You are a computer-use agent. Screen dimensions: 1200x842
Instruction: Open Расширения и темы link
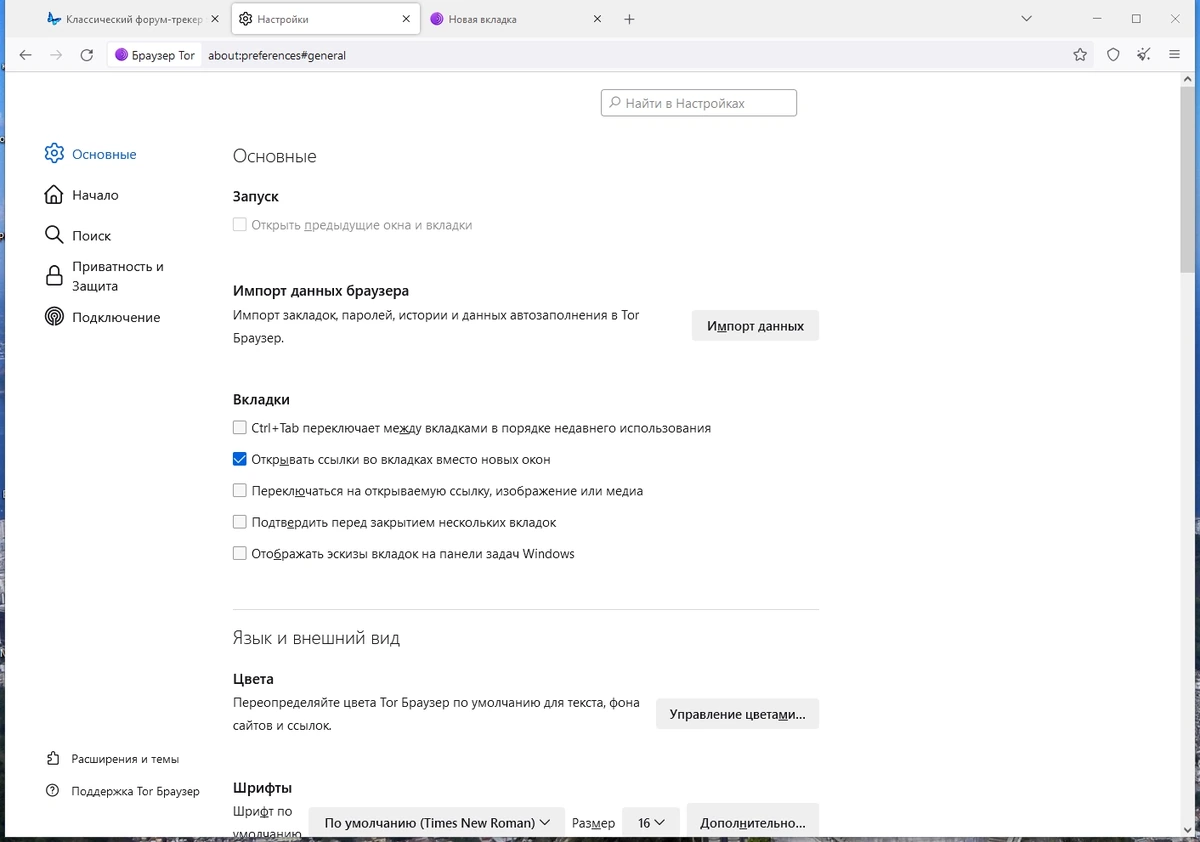112,759
